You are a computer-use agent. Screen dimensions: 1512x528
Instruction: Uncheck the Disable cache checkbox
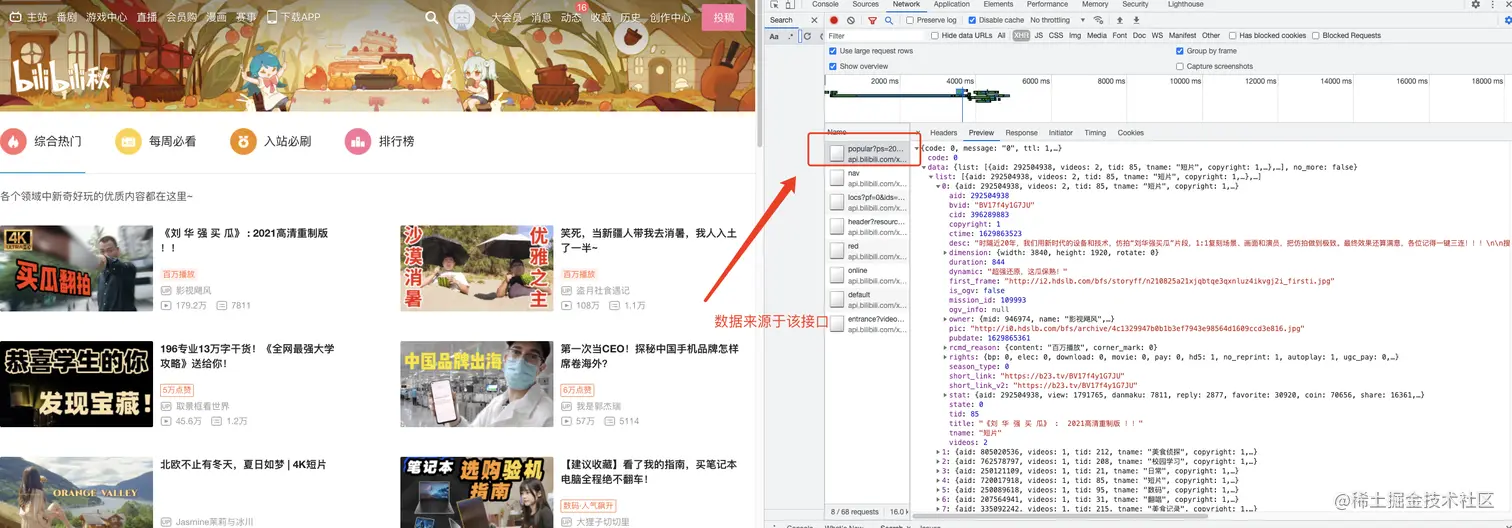[973, 20]
